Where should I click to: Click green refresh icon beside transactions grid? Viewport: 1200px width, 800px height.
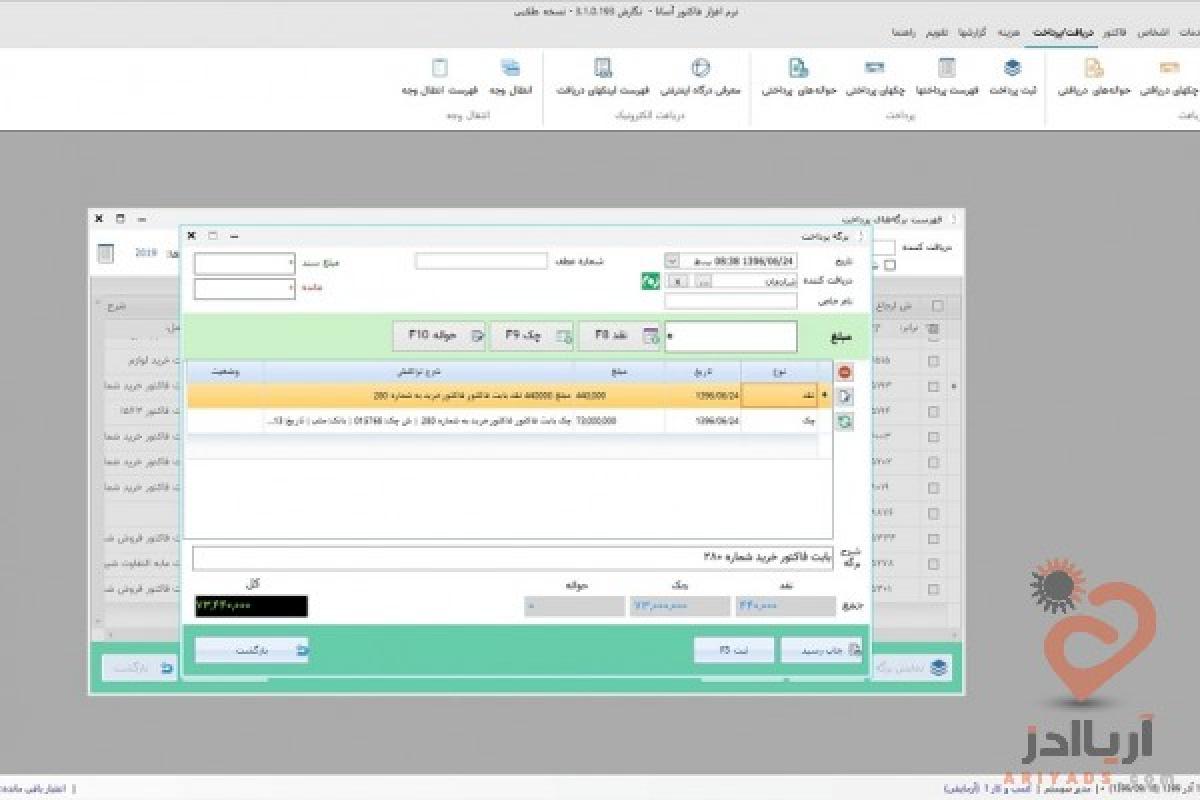pos(845,422)
